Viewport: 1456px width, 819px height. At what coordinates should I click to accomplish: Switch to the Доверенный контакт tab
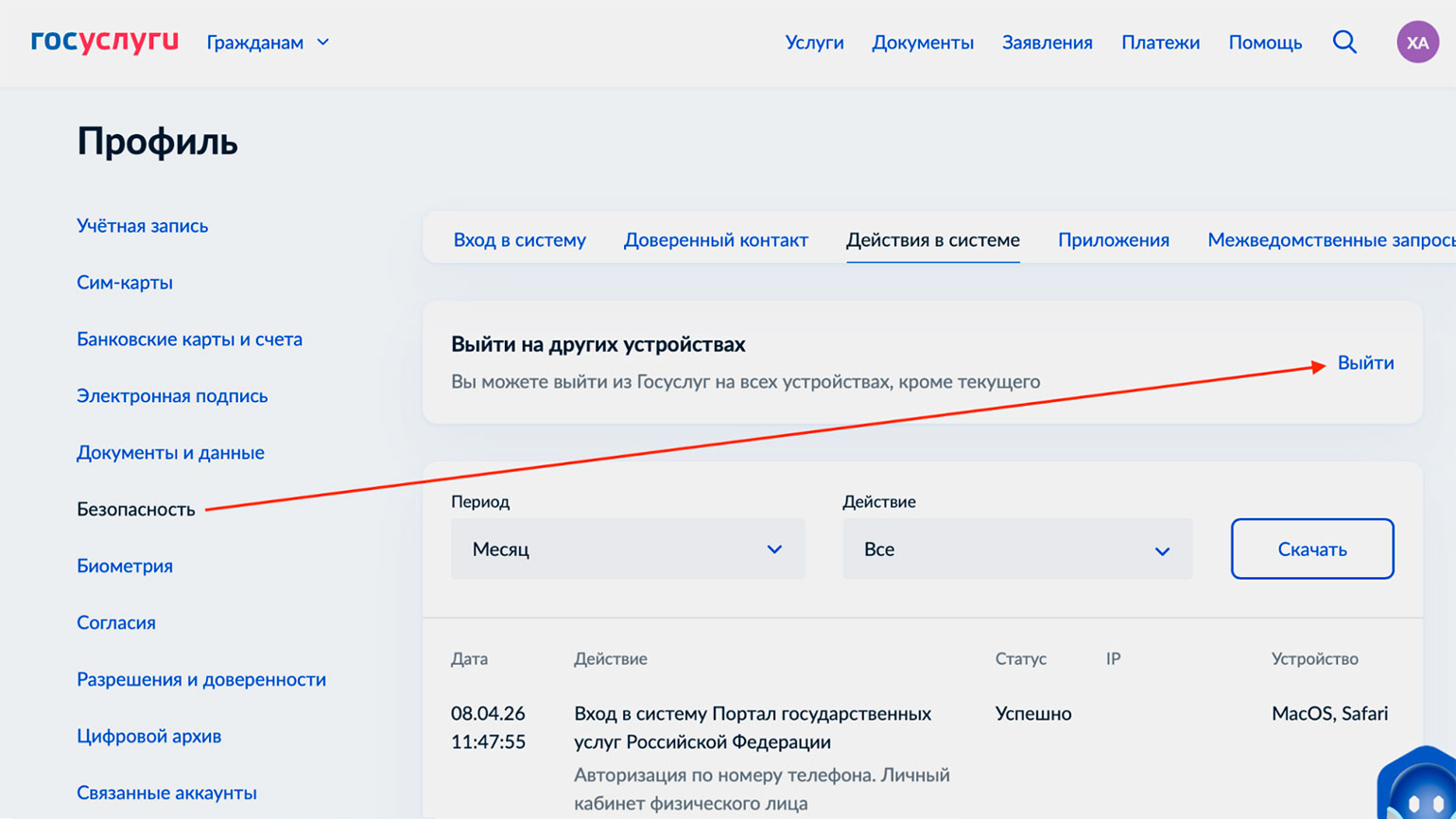coord(716,240)
